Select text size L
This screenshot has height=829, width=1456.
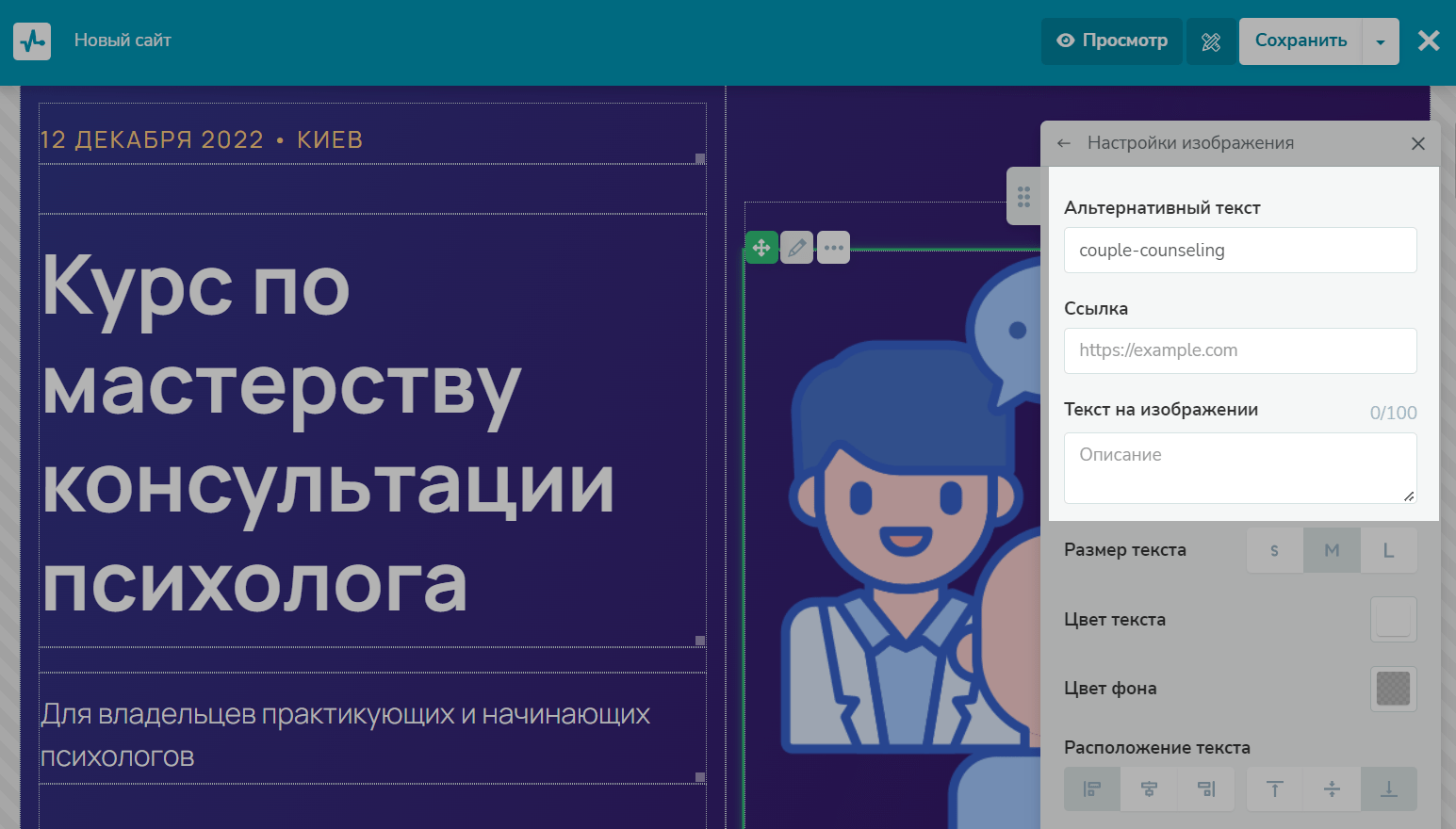[1389, 550]
